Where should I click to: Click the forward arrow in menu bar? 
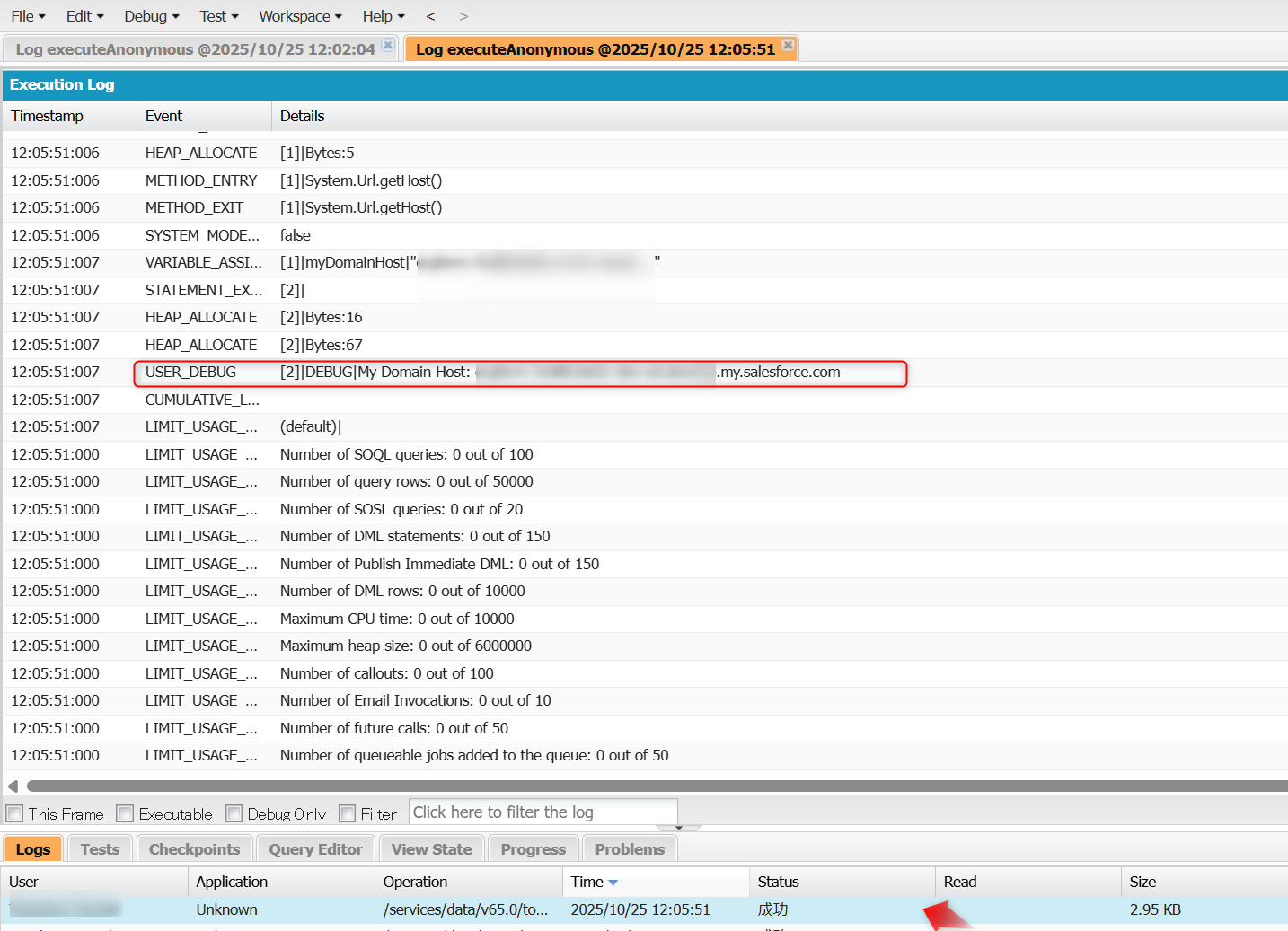tap(463, 16)
